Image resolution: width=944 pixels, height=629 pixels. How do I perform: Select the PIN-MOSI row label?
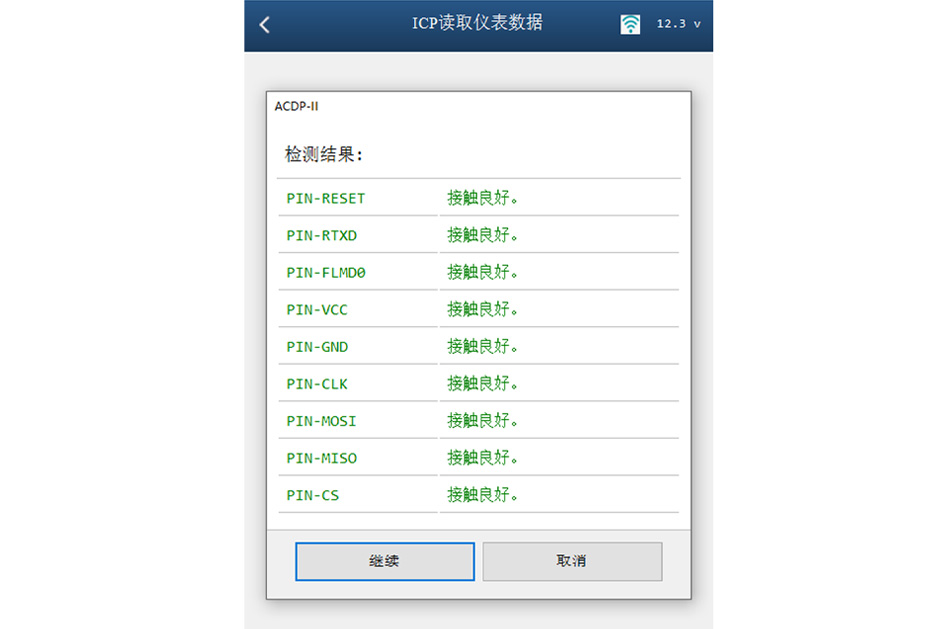321,420
